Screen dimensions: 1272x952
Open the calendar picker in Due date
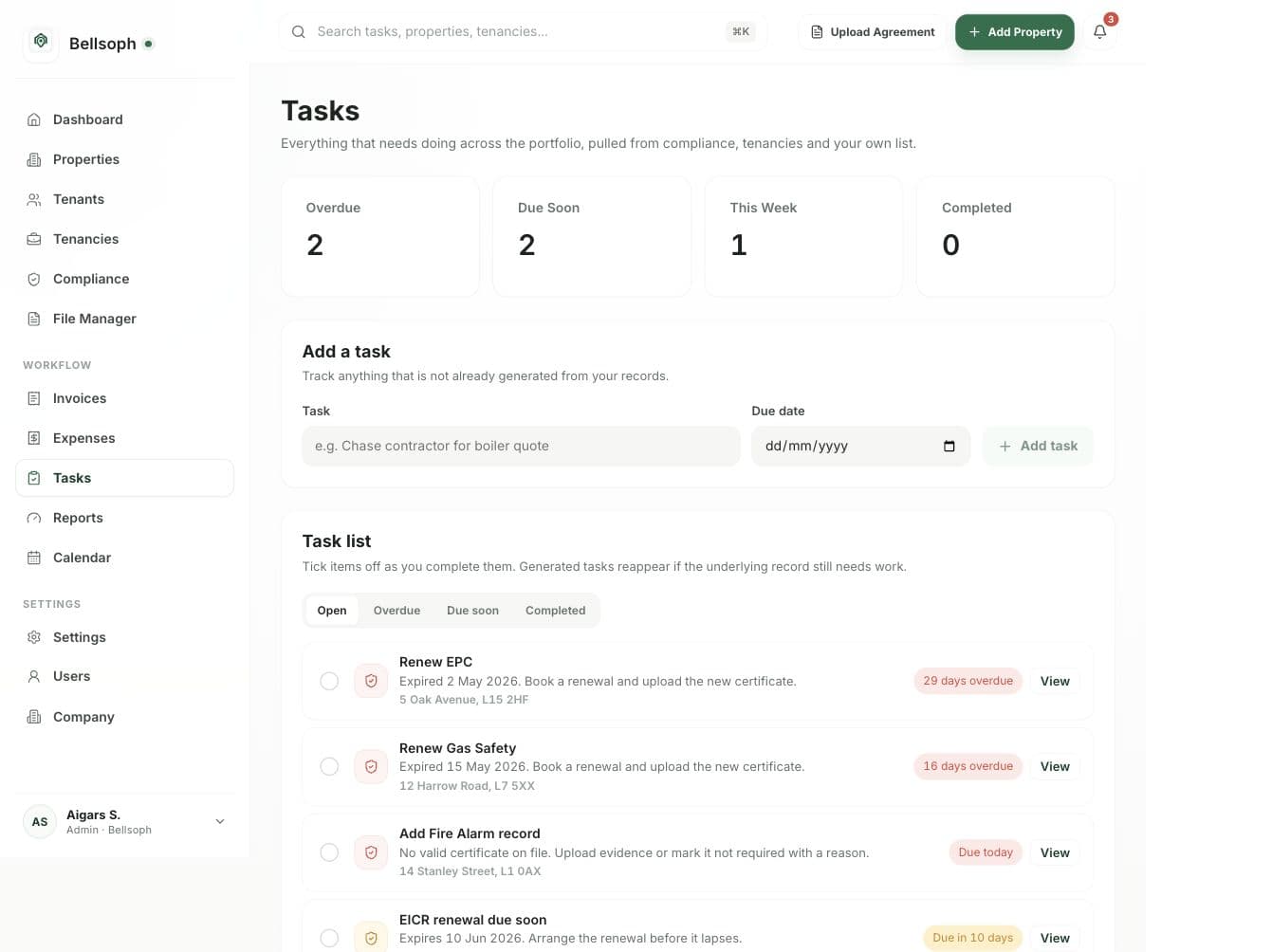pyautogui.click(x=949, y=446)
